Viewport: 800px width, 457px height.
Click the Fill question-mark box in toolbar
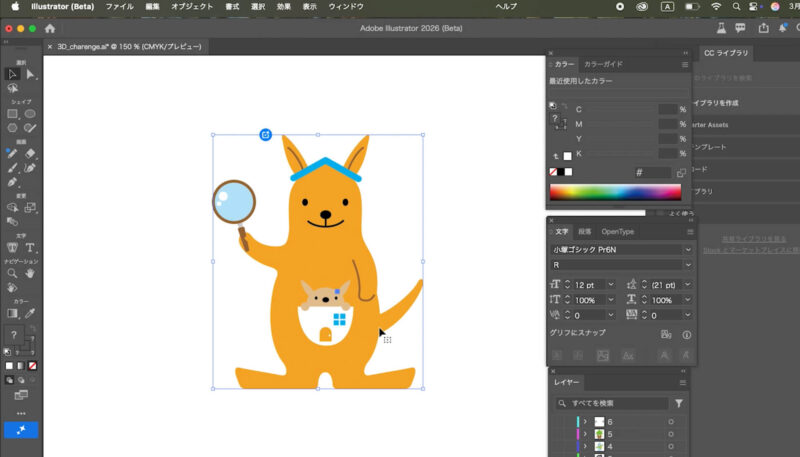14,335
